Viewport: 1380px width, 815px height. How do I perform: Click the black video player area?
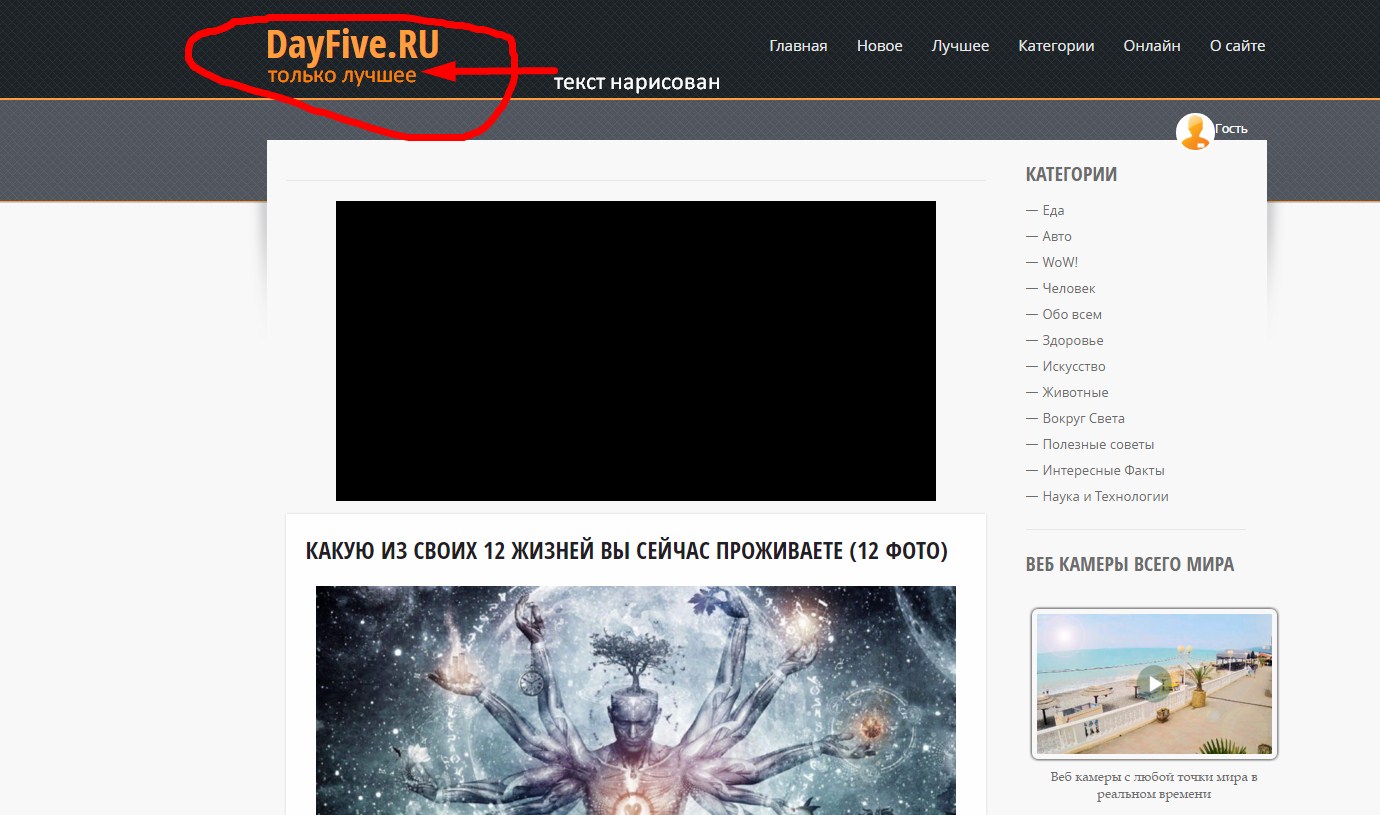[636, 351]
